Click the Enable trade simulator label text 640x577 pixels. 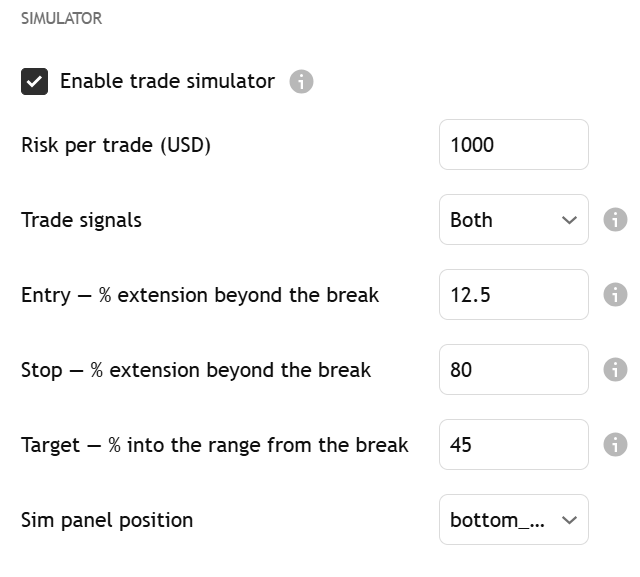click(167, 81)
